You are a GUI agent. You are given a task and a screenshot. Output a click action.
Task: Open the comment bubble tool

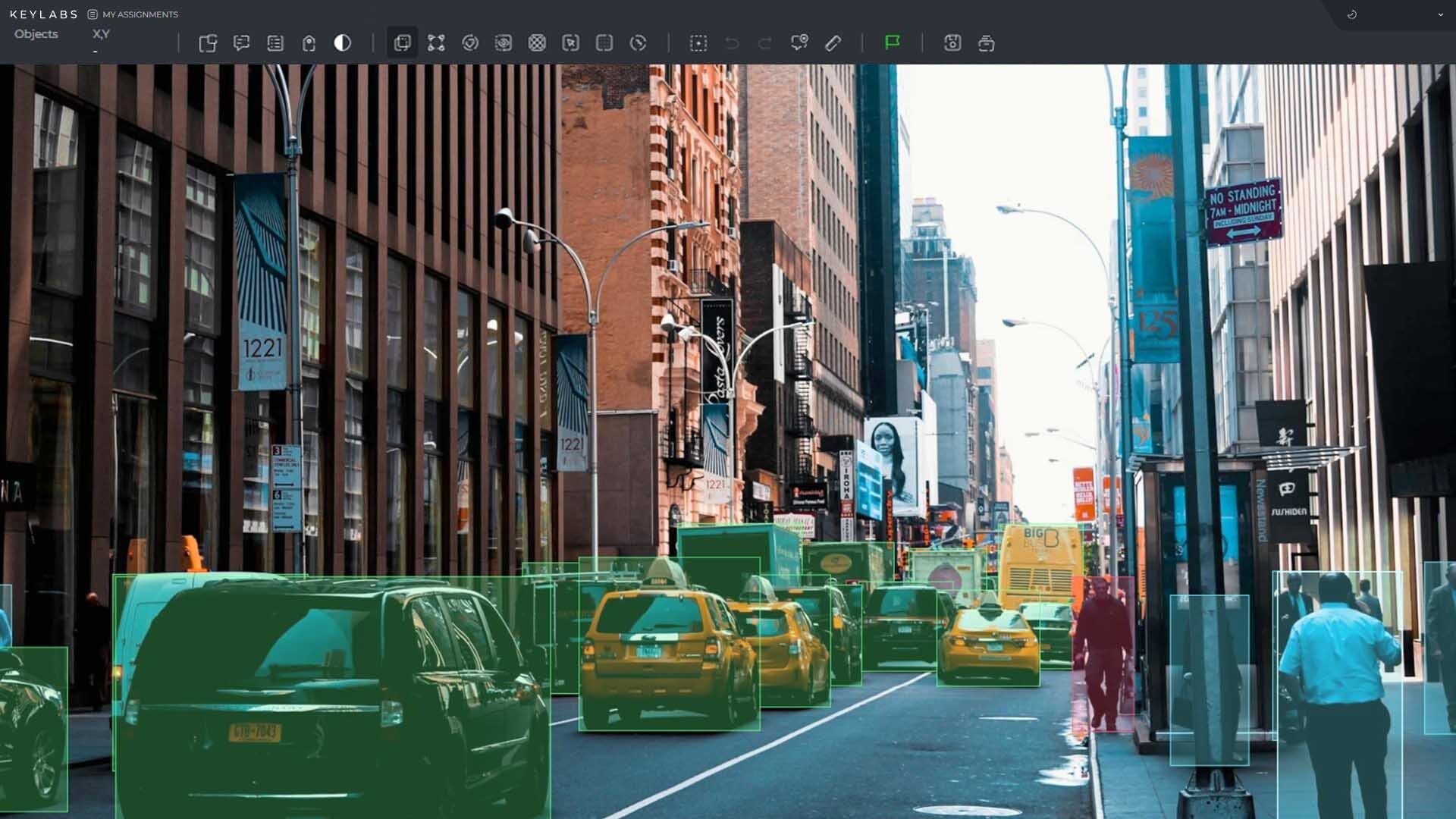tap(242, 43)
